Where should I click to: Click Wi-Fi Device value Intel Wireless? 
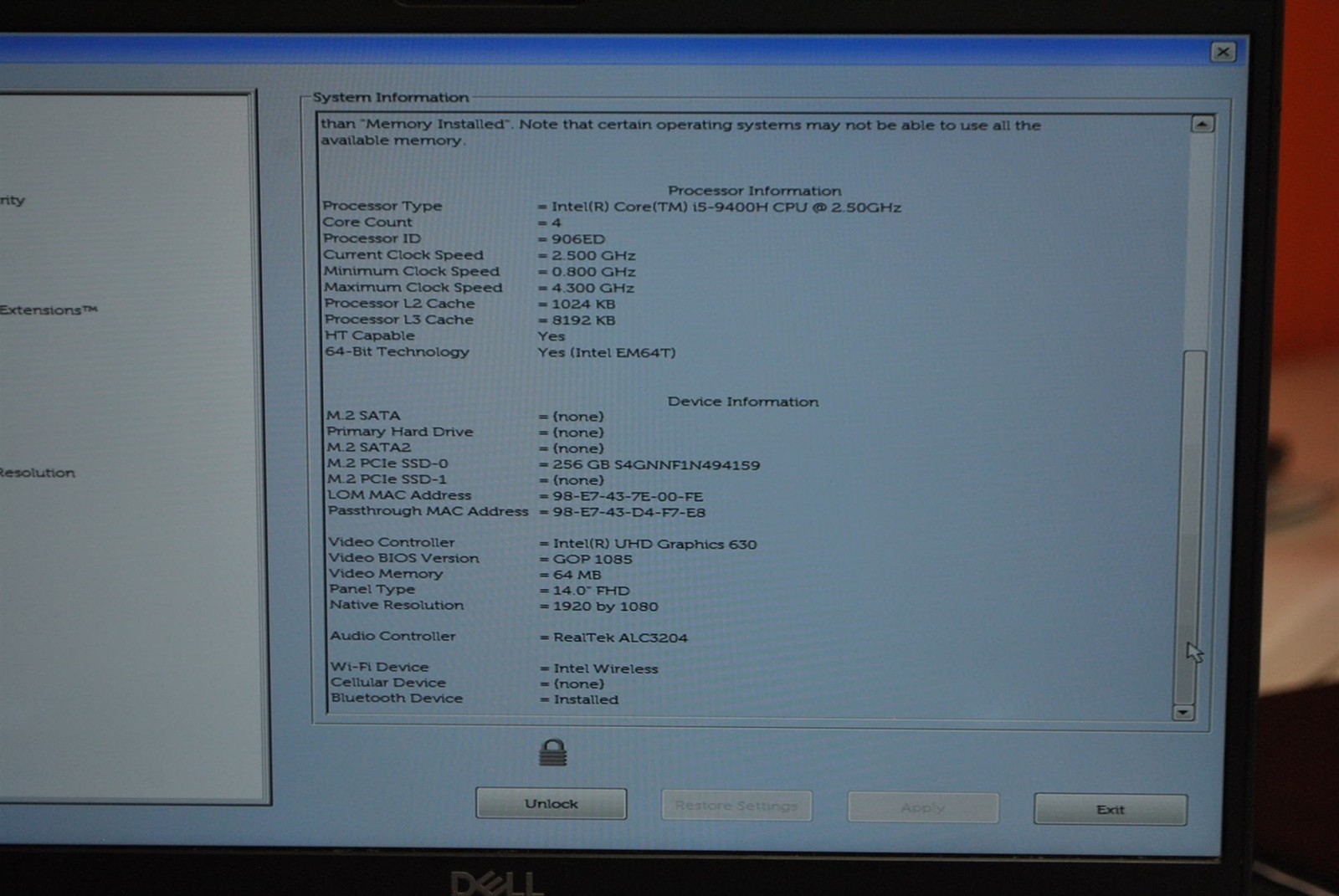606,668
